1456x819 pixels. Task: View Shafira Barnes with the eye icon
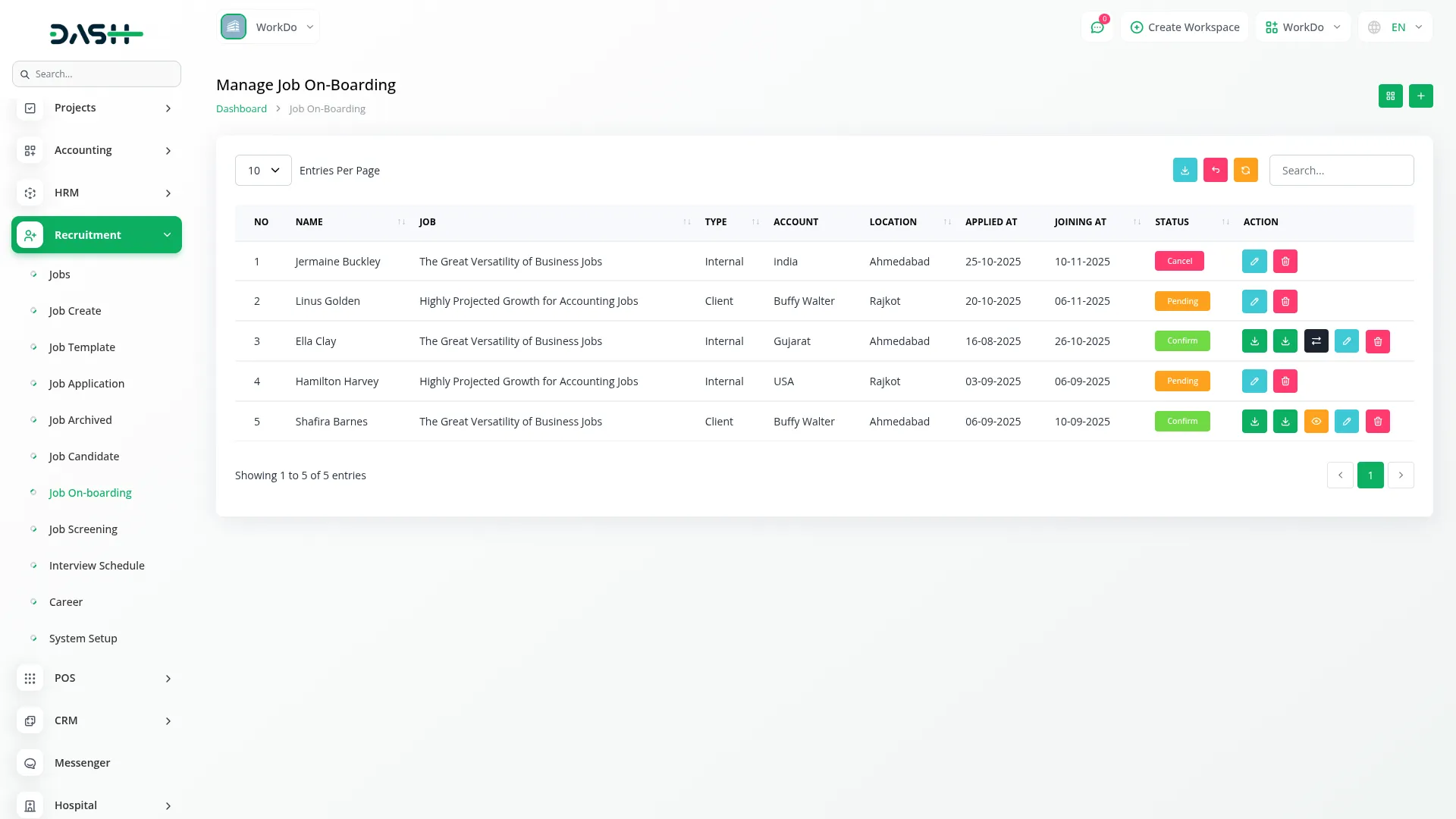[1316, 422]
